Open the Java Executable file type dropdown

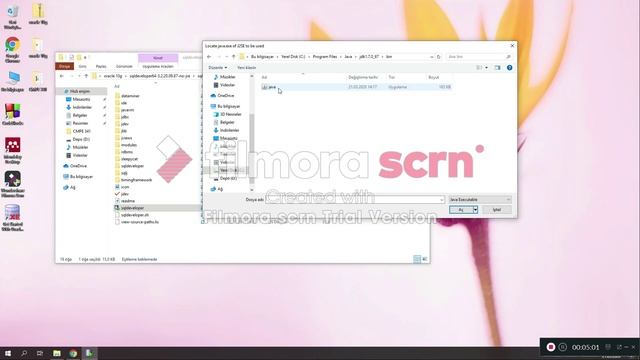(480, 200)
